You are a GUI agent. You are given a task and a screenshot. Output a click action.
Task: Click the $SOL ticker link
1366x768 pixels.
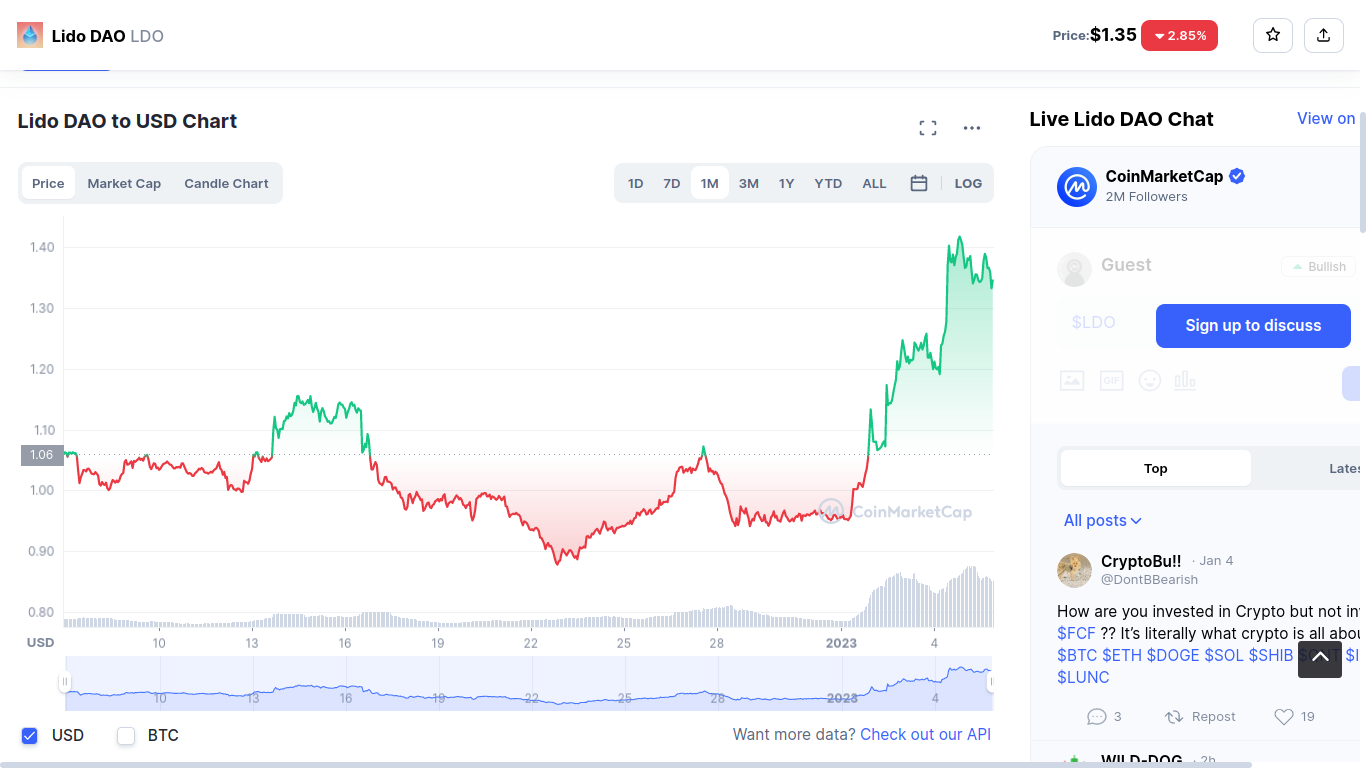1225,655
